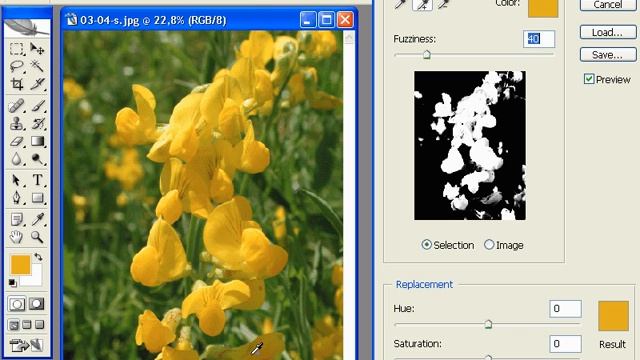Pick the Add to Sample eyedropper
This screenshot has width=640, height=360.
(422, 4)
